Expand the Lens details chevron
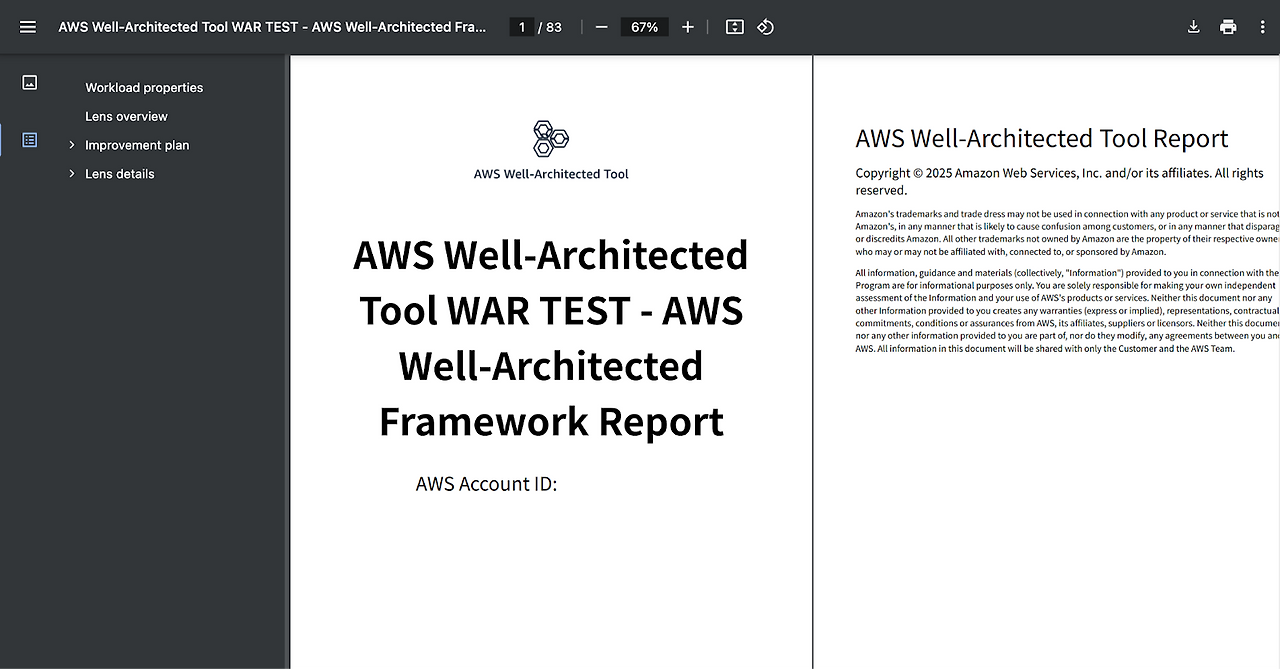Viewport: 1280px width, 669px height. click(72, 174)
